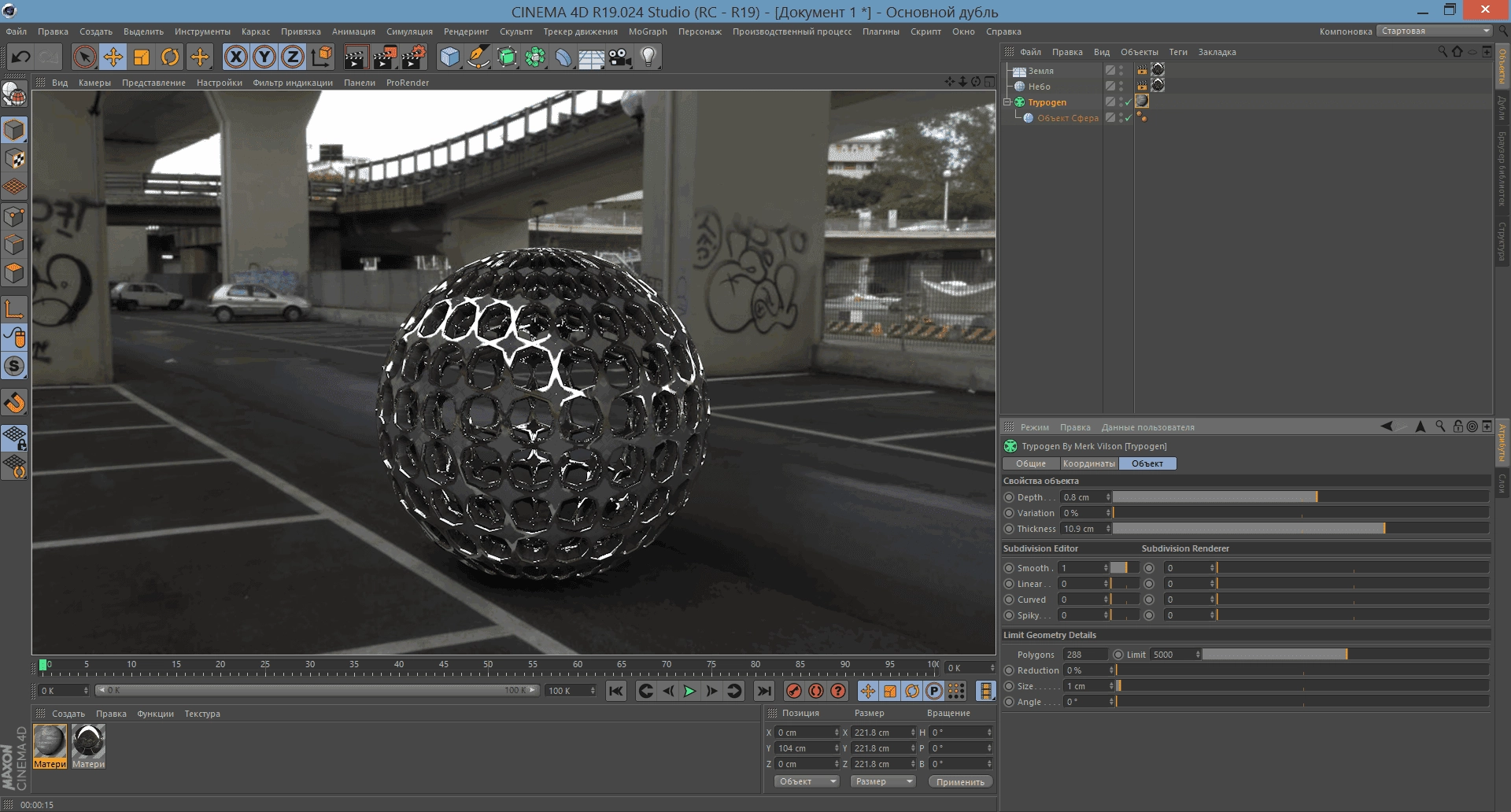Open the Создать menu in material manager
Viewport: 1511px width, 812px height.
click(68, 714)
